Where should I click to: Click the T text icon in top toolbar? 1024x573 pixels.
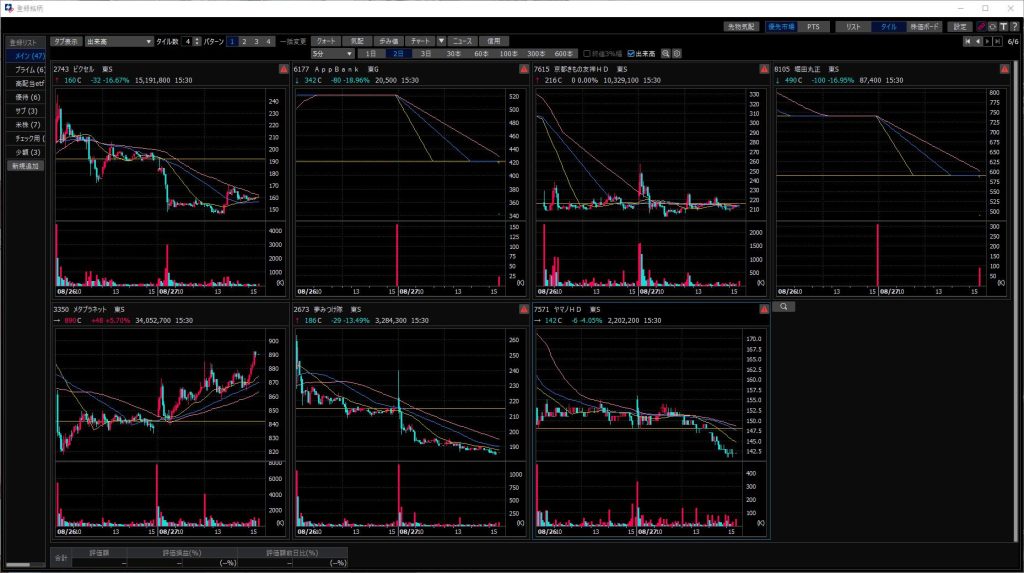point(1002,27)
